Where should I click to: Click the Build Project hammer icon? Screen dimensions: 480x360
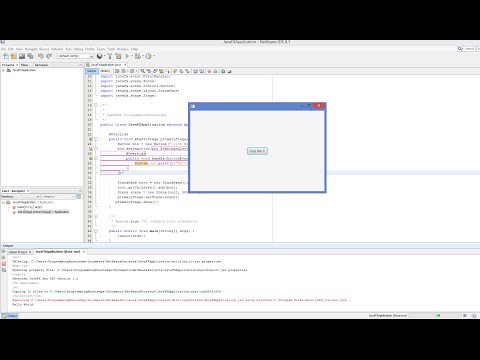110,56
